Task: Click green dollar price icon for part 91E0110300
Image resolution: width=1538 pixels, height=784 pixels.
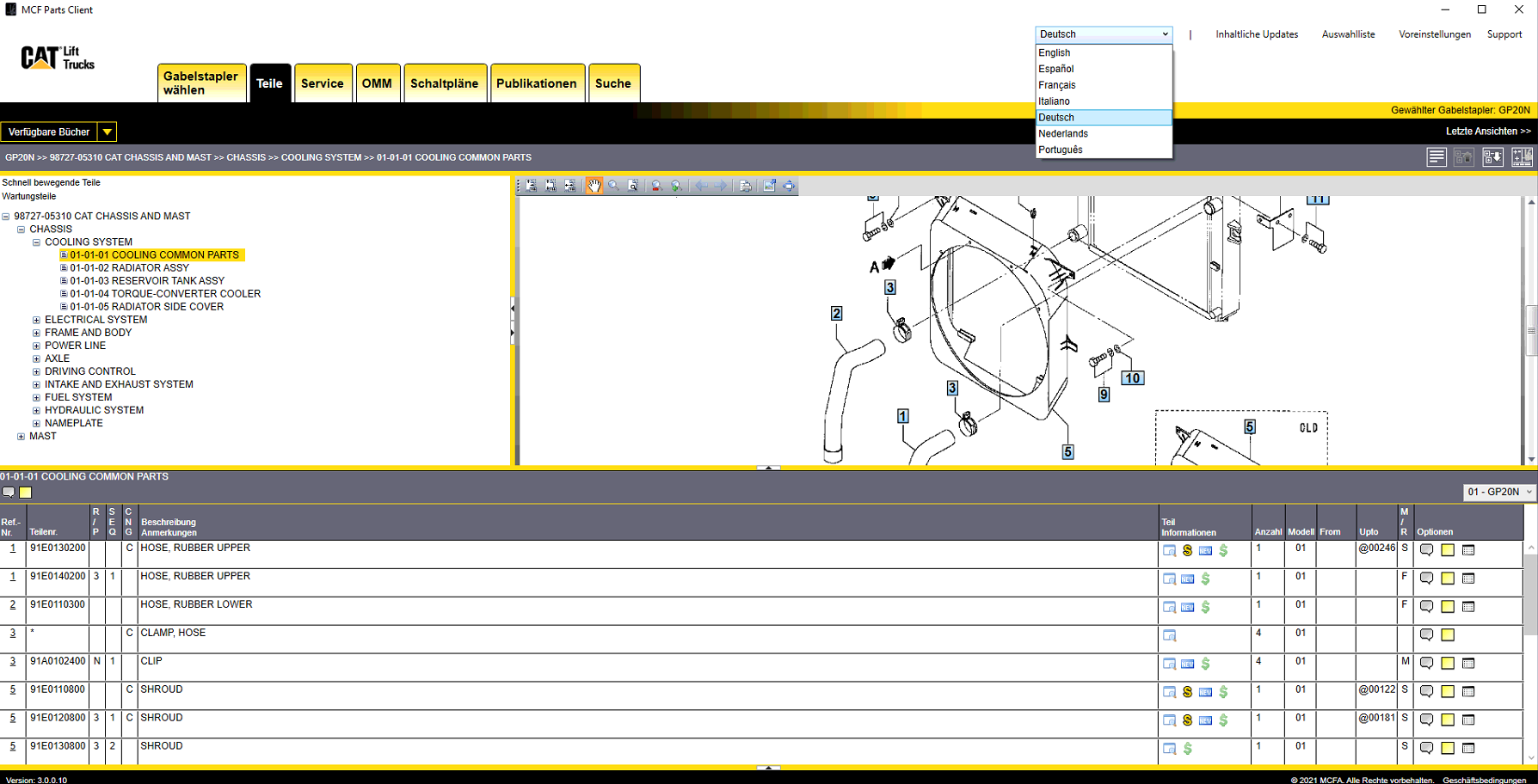Action: [1205, 607]
